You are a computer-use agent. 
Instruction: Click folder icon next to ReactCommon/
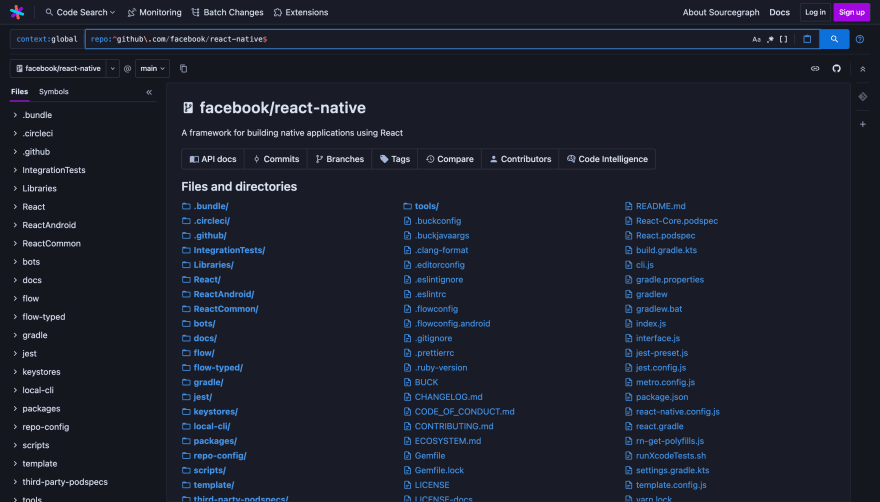(x=186, y=309)
